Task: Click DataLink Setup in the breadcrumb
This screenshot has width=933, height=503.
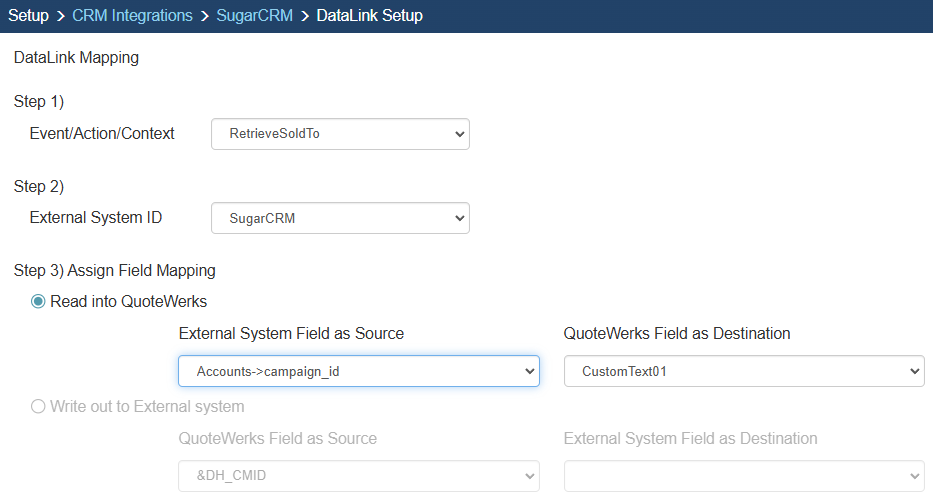Action: pos(369,16)
